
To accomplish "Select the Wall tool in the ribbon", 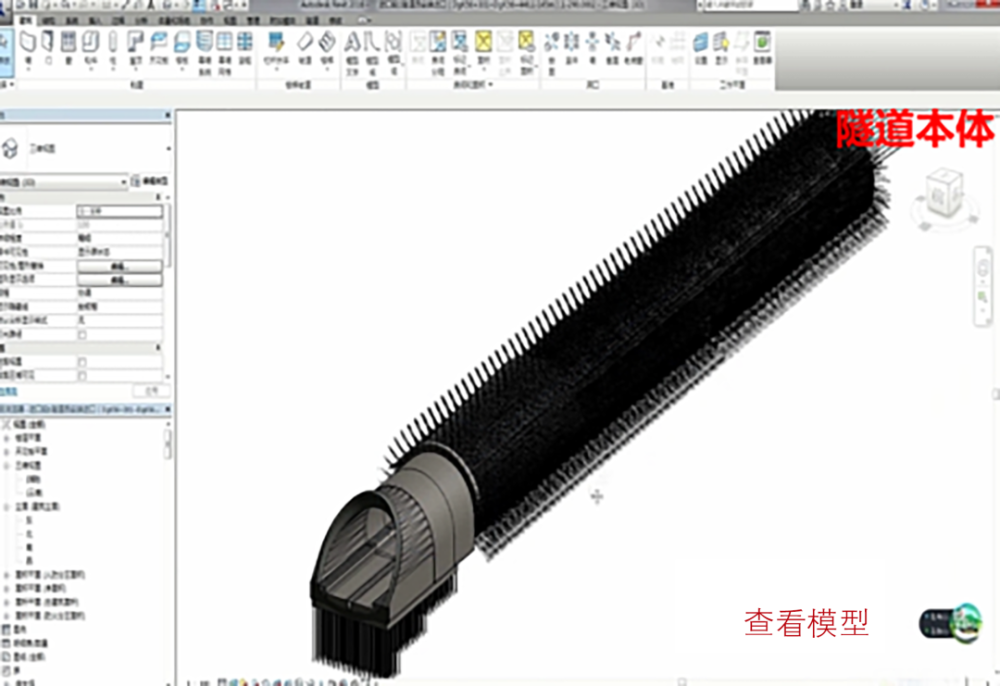I will click(27, 47).
